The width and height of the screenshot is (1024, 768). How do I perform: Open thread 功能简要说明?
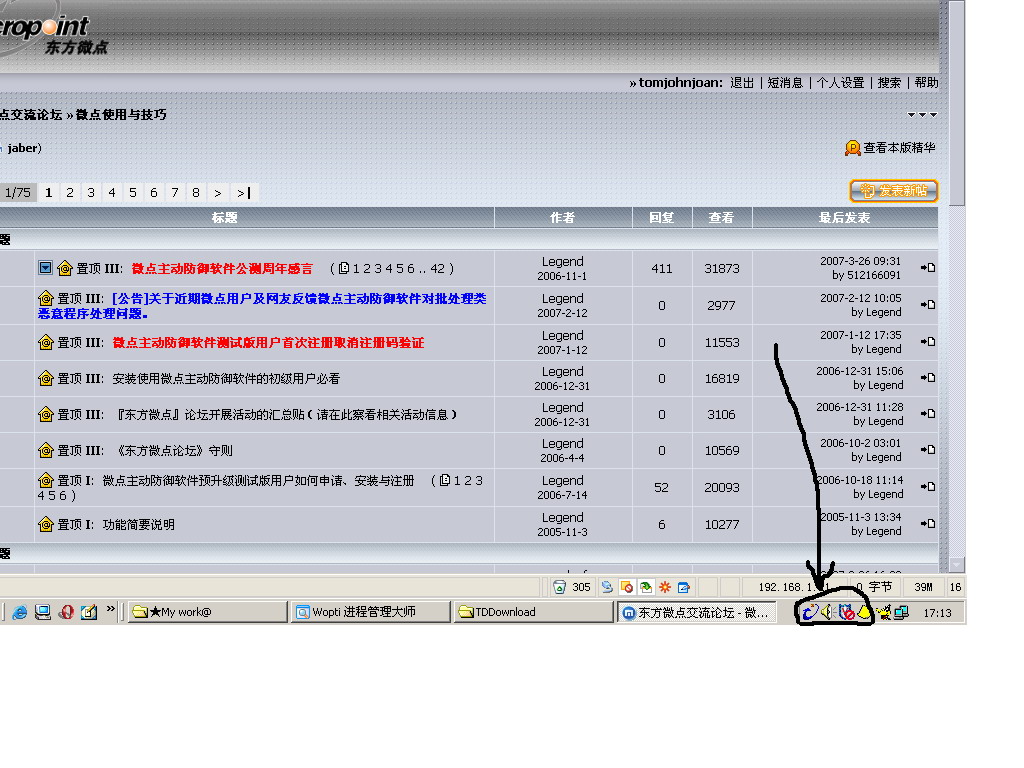(x=138, y=524)
